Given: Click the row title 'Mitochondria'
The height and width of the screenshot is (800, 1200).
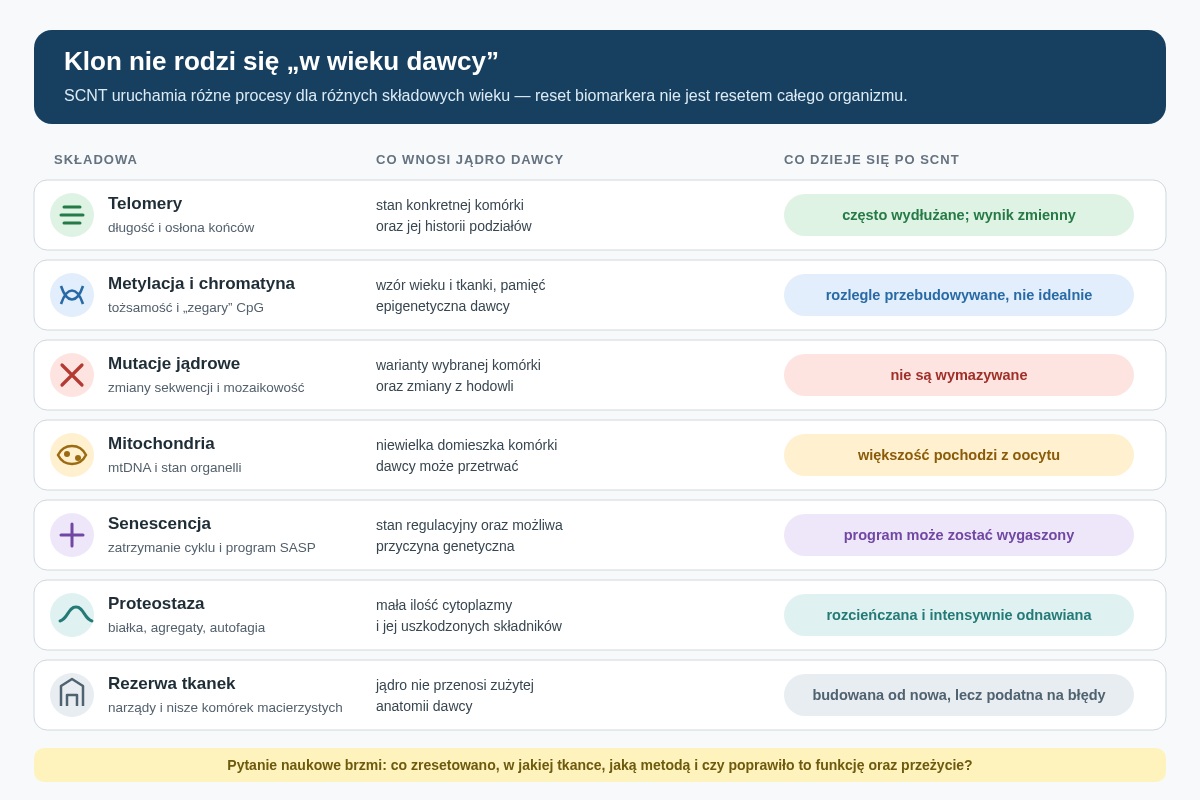Looking at the screenshot, I should click(x=161, y=444).
